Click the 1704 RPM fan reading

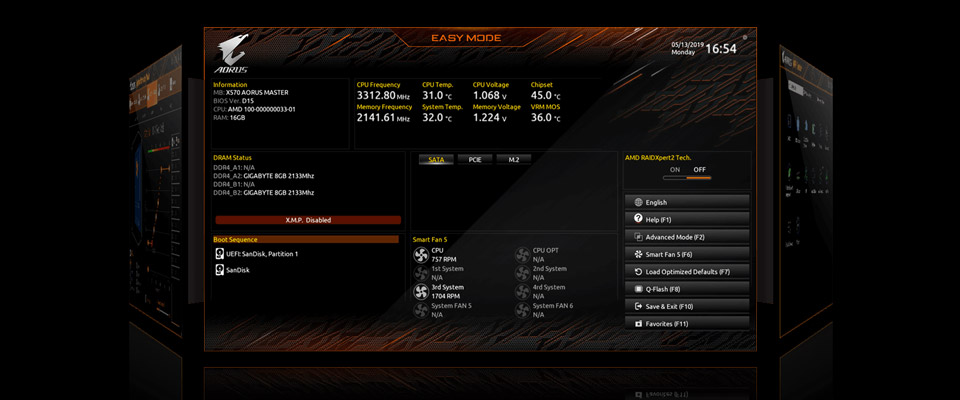coord(446,296)
